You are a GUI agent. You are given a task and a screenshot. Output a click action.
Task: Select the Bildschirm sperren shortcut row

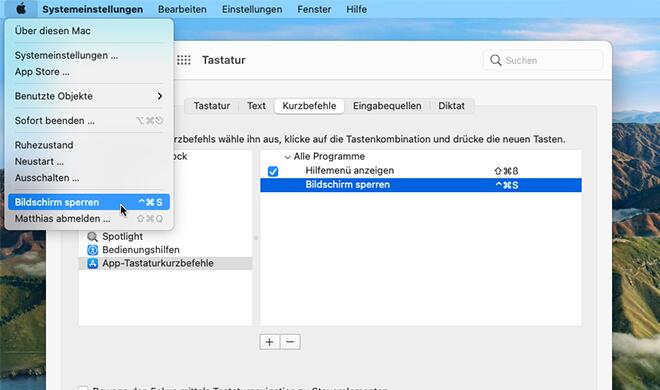421,185
